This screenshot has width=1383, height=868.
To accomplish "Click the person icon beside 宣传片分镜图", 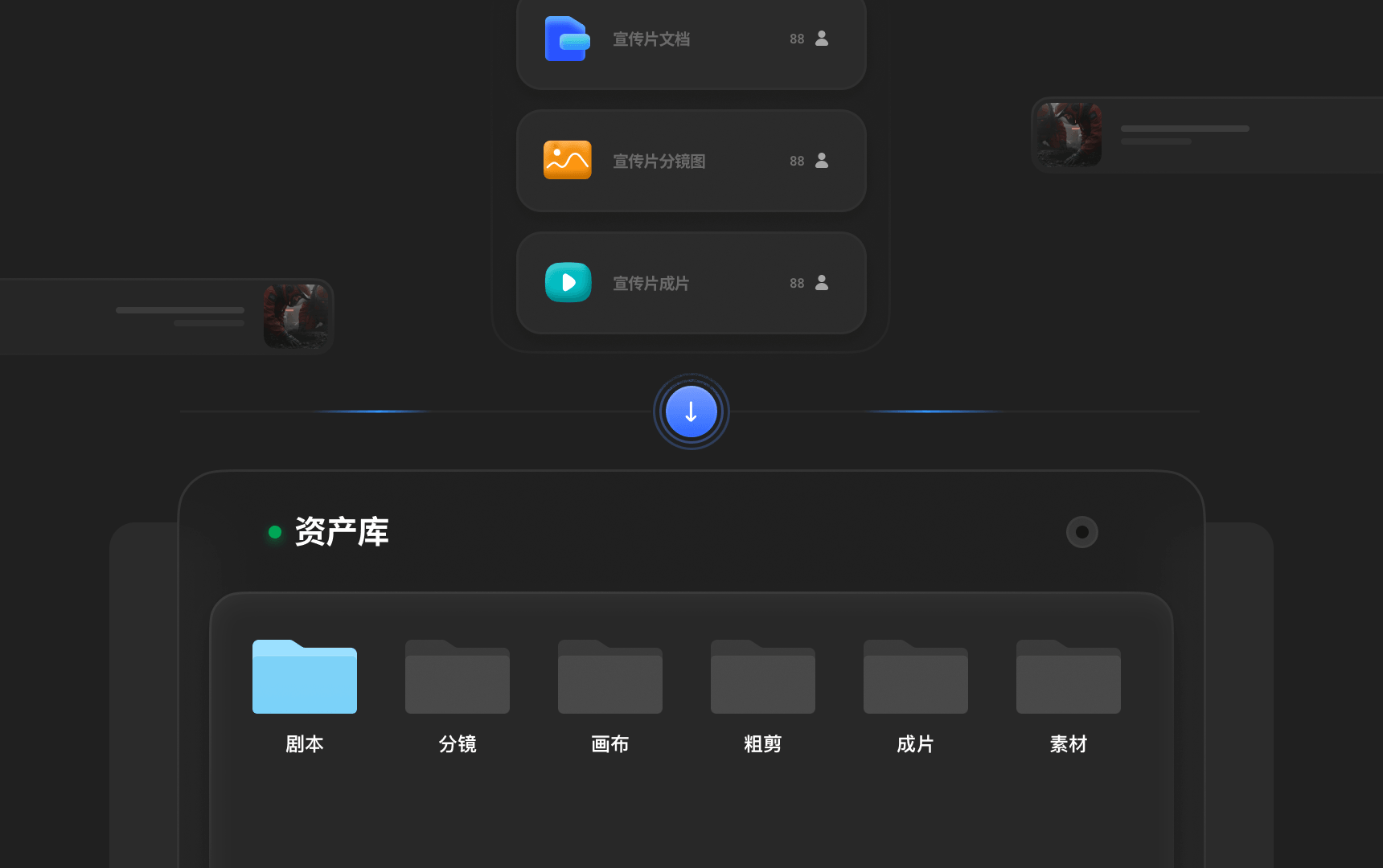I will click(x=822, y=161).
